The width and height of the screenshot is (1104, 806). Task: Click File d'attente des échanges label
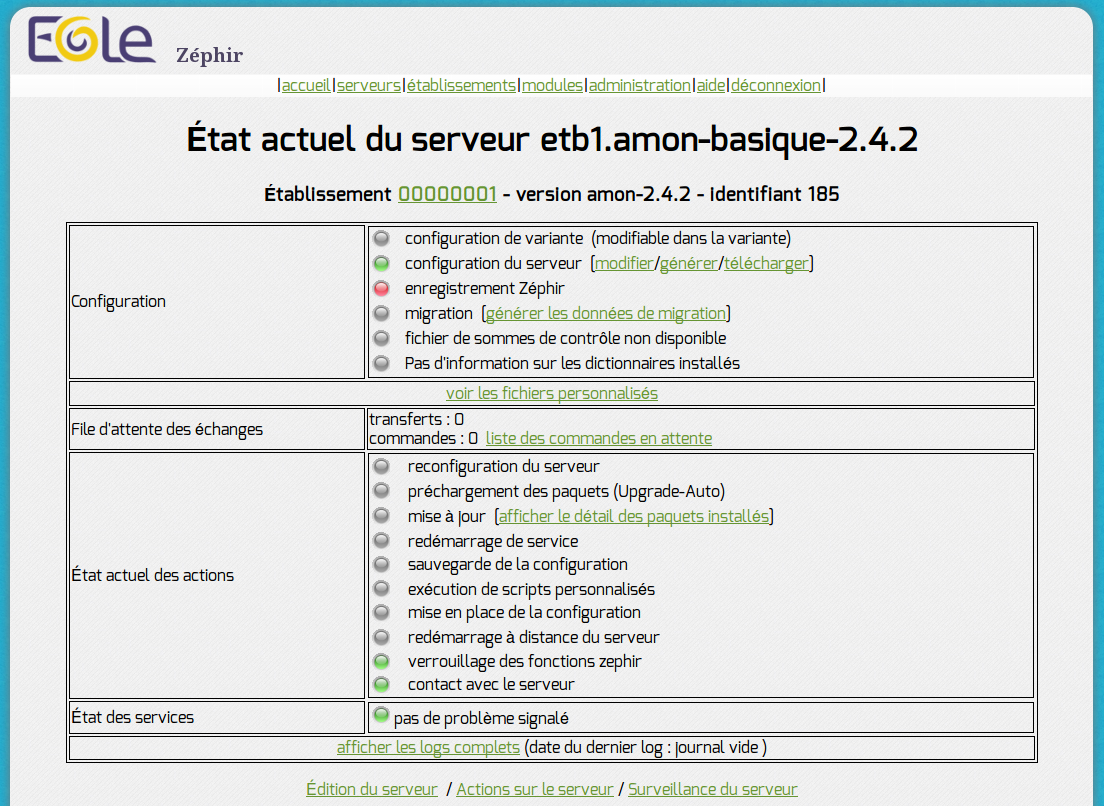click(x=167, y=429)
